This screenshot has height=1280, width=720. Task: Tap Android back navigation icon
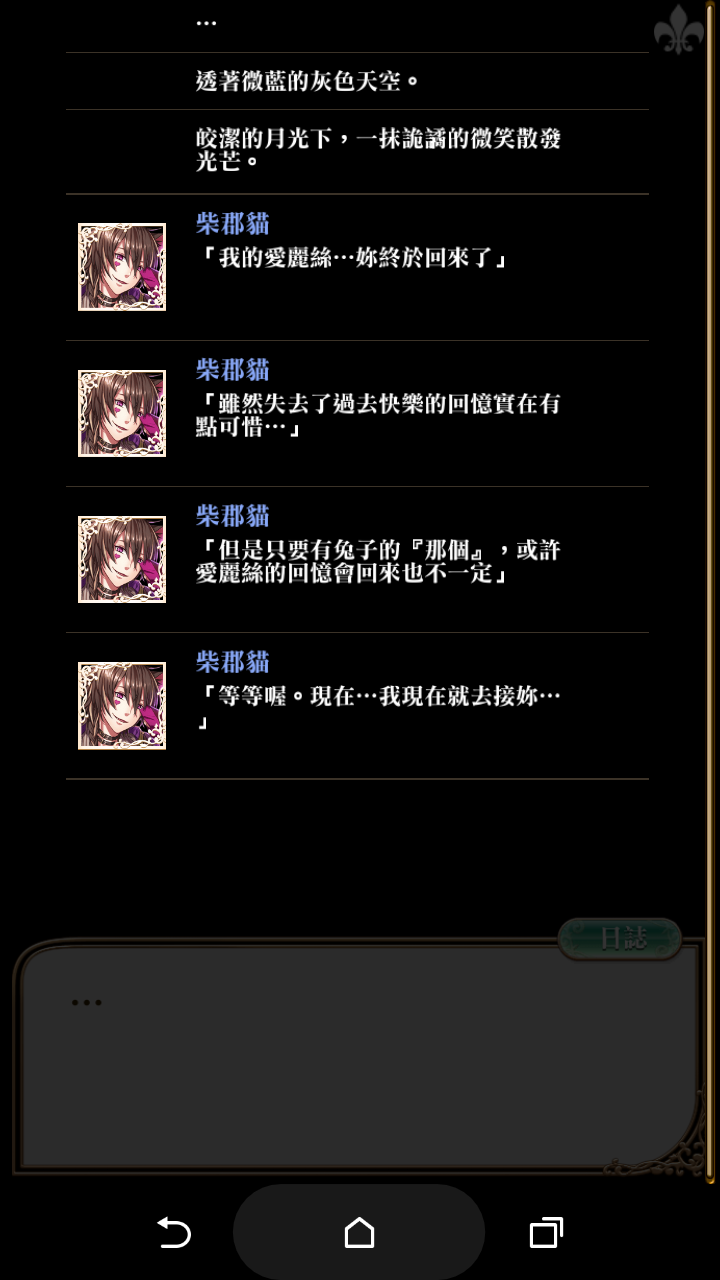[x=174, y=1232]
